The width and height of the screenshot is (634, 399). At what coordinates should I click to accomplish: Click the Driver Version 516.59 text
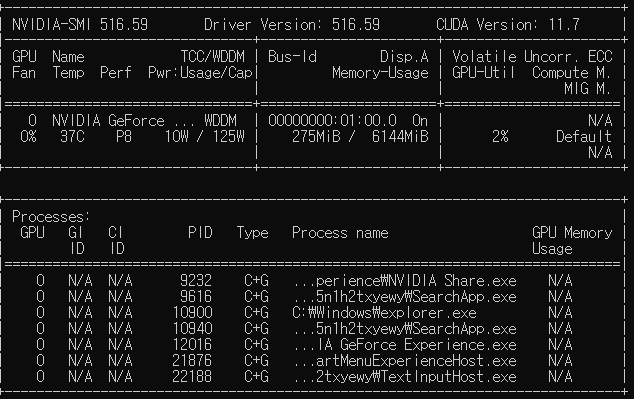(x=292, y=25)
